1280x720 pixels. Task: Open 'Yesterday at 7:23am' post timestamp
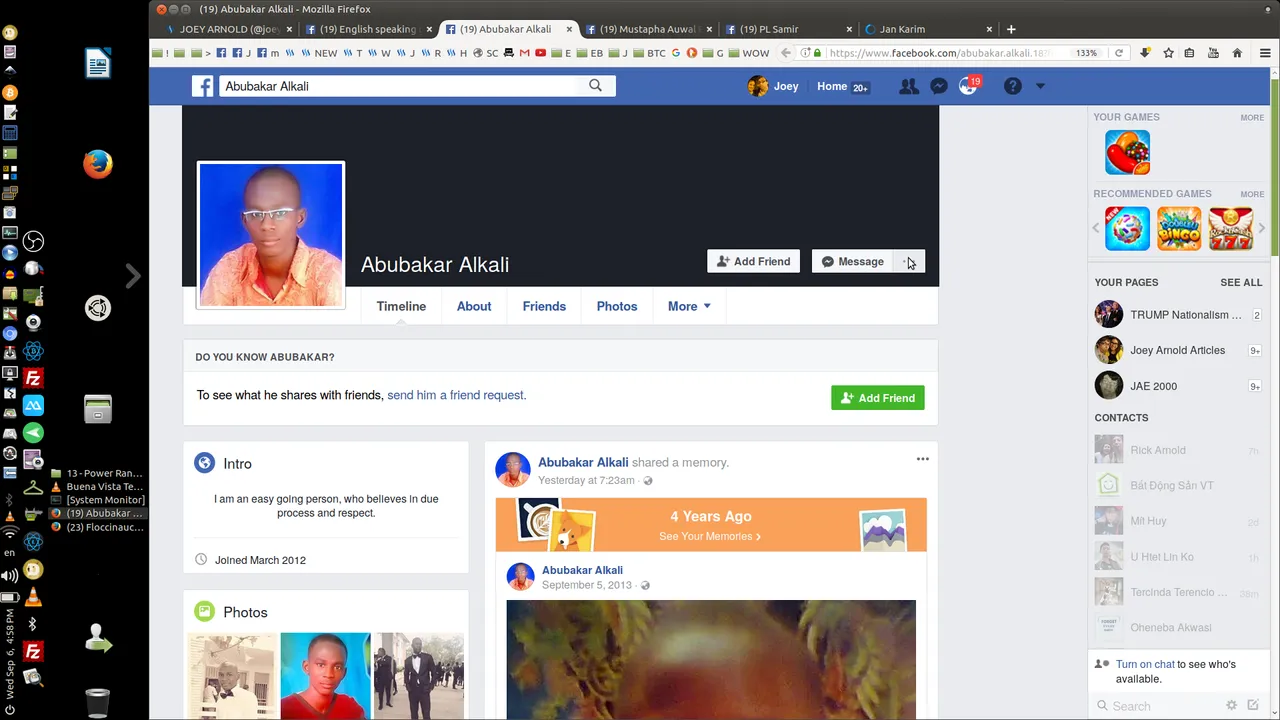[586, 481]
